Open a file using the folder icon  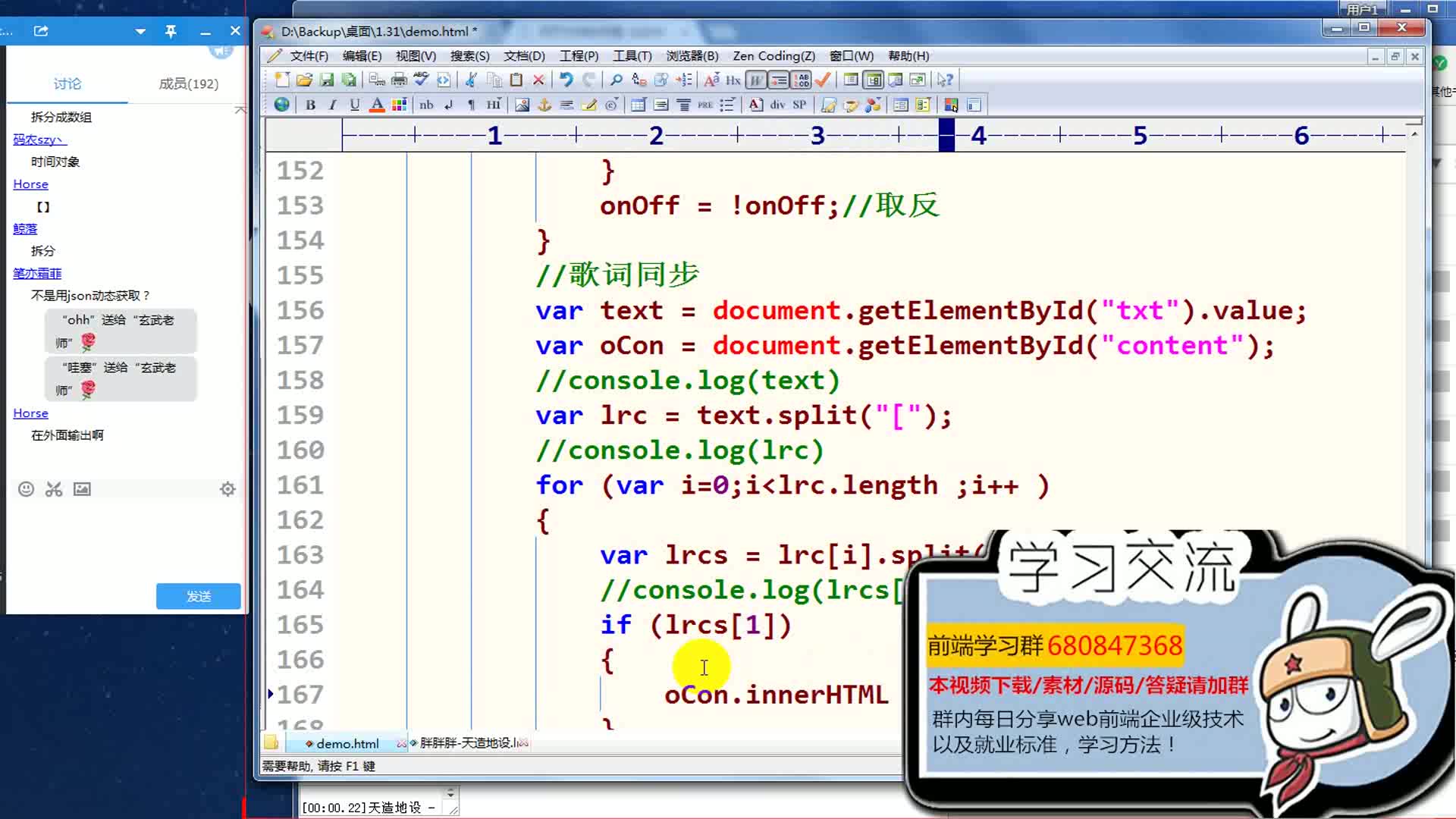point(304,80)
